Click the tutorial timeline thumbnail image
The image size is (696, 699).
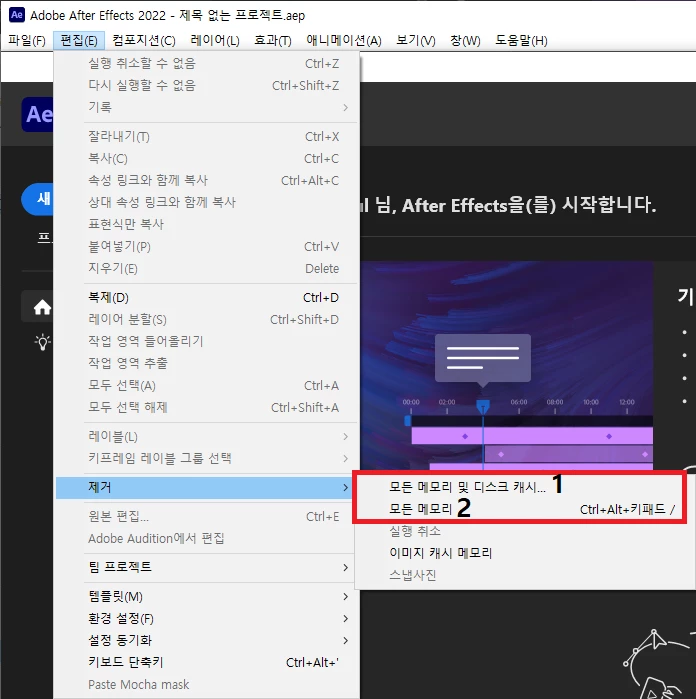(x=507, y=366)
